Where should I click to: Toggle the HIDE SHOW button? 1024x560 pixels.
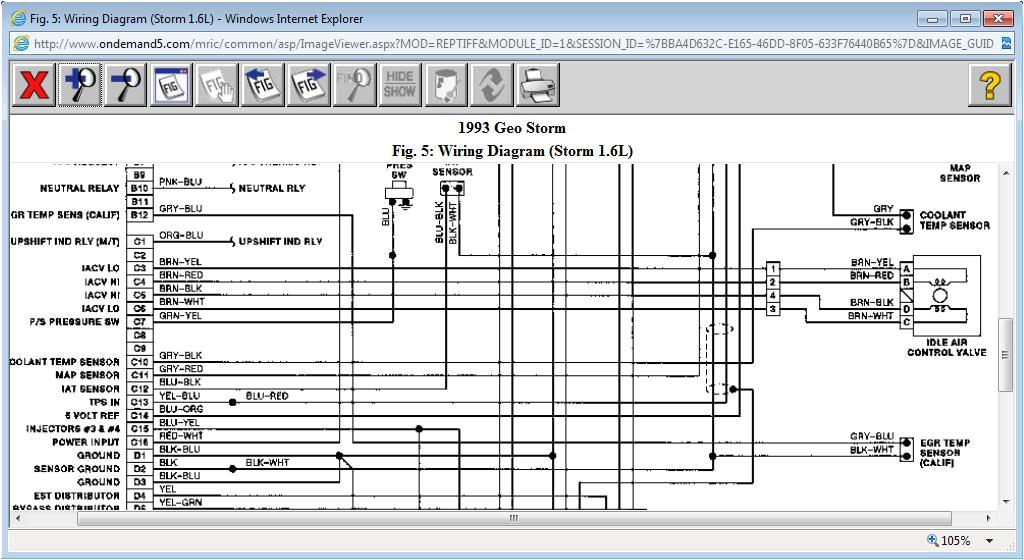400,85
